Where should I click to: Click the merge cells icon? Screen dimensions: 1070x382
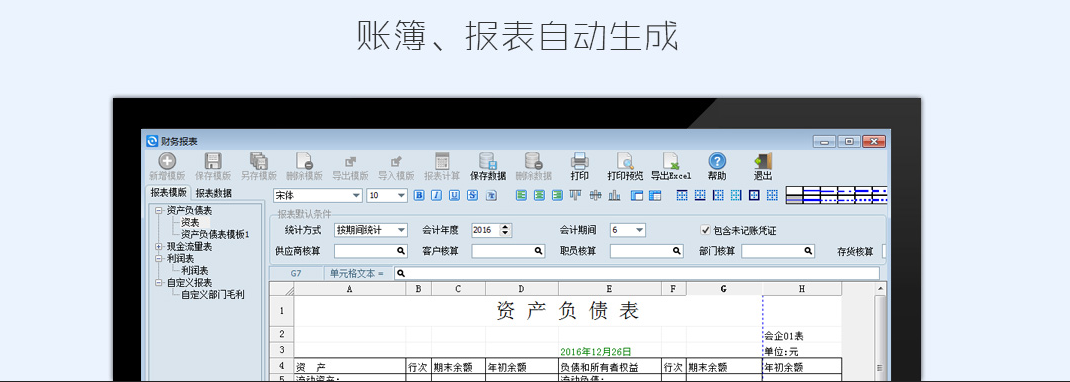pyautogui.click(x=637, y=195)
